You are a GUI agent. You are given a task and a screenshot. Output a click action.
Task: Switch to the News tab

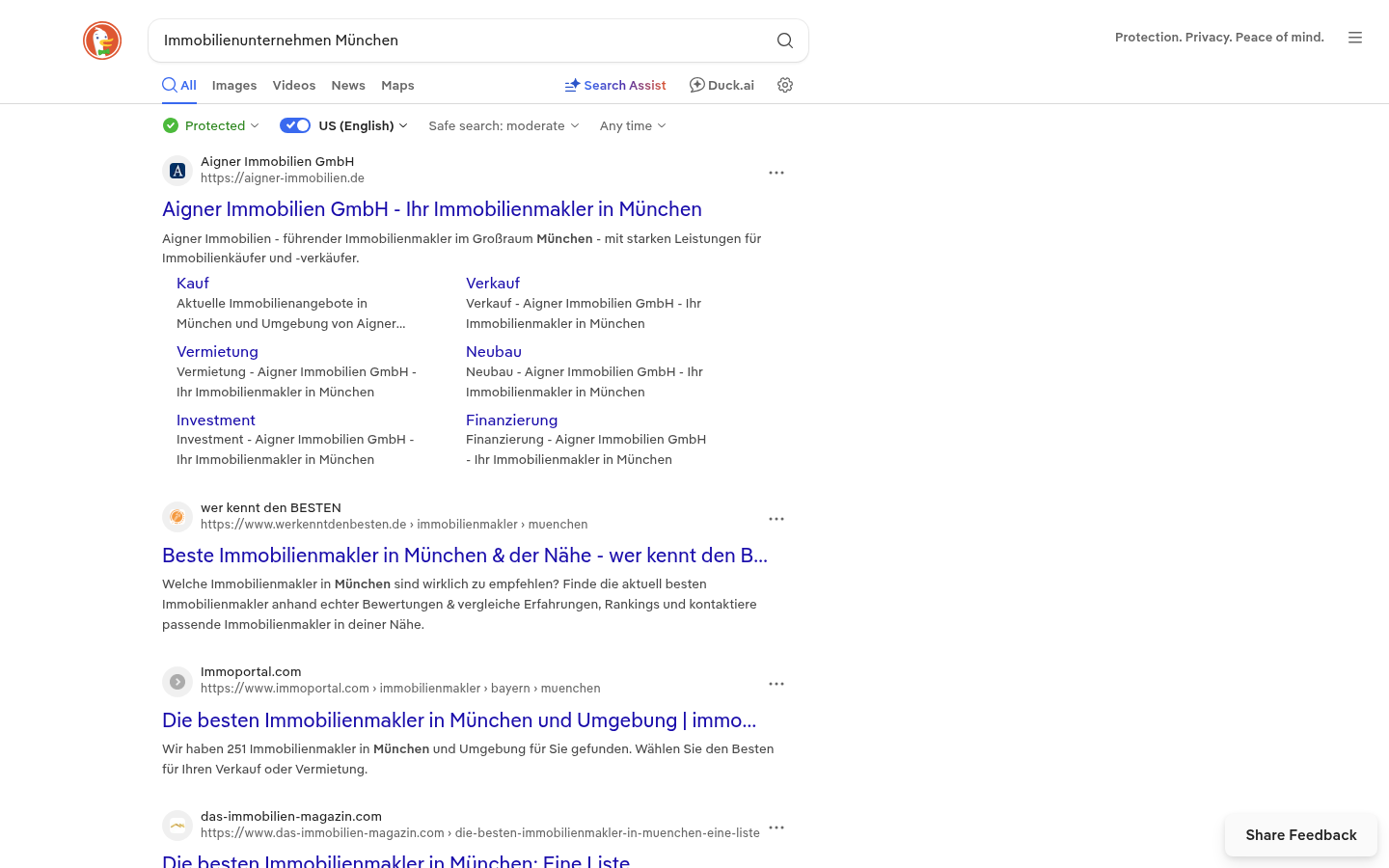tap(348, 85)
